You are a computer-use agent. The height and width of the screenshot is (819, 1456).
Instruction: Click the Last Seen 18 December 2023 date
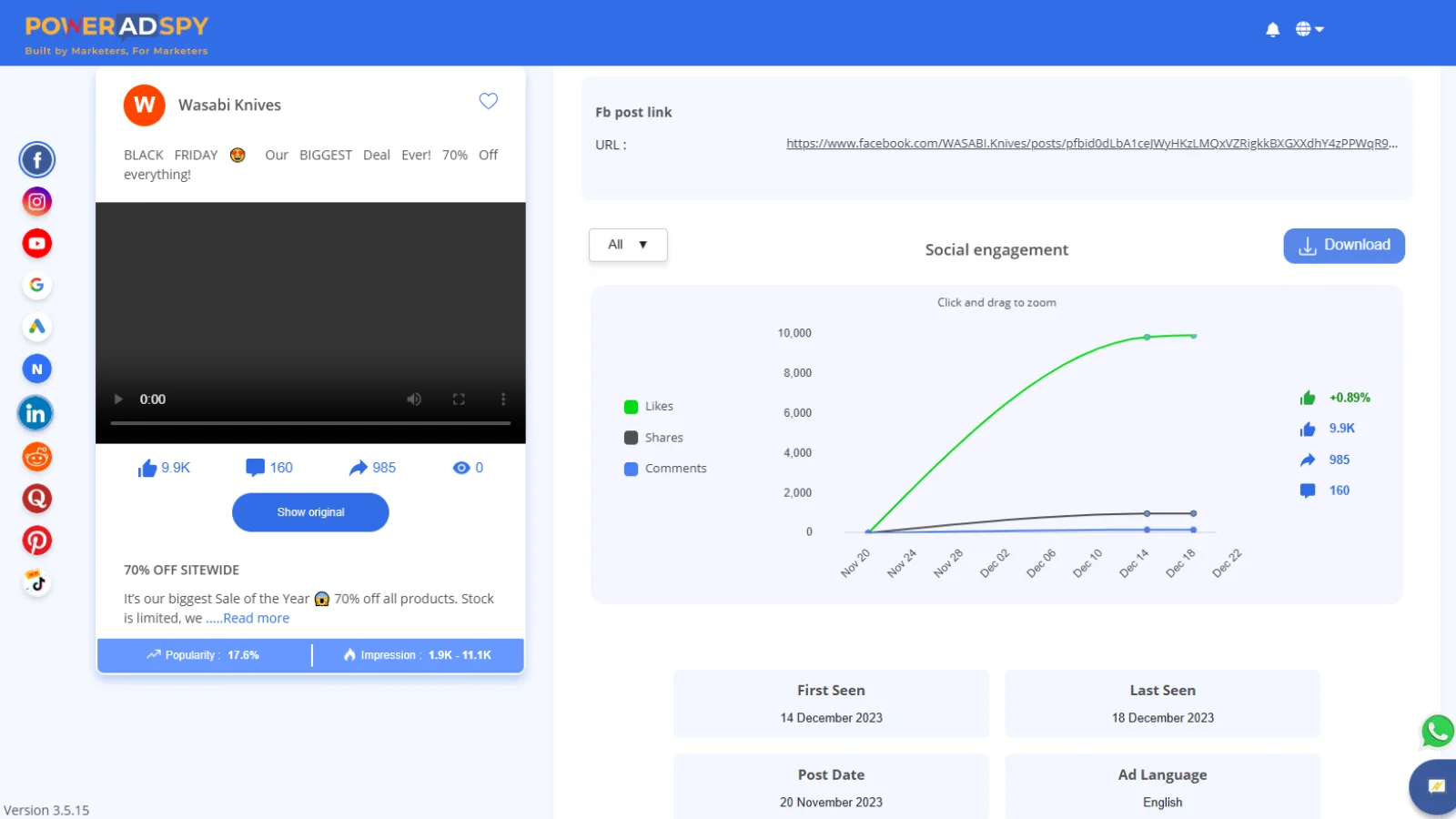pos(1163,718)
